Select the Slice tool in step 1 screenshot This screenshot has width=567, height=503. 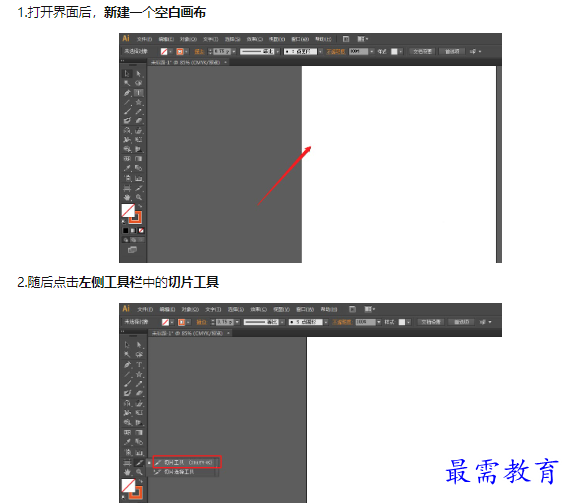pyautogui.click(x=139, y=188)
